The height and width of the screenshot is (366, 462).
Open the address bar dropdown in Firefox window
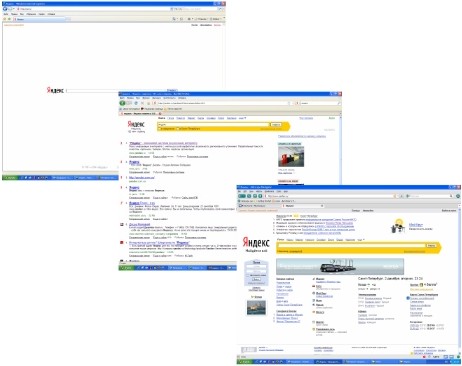(289, 103)
